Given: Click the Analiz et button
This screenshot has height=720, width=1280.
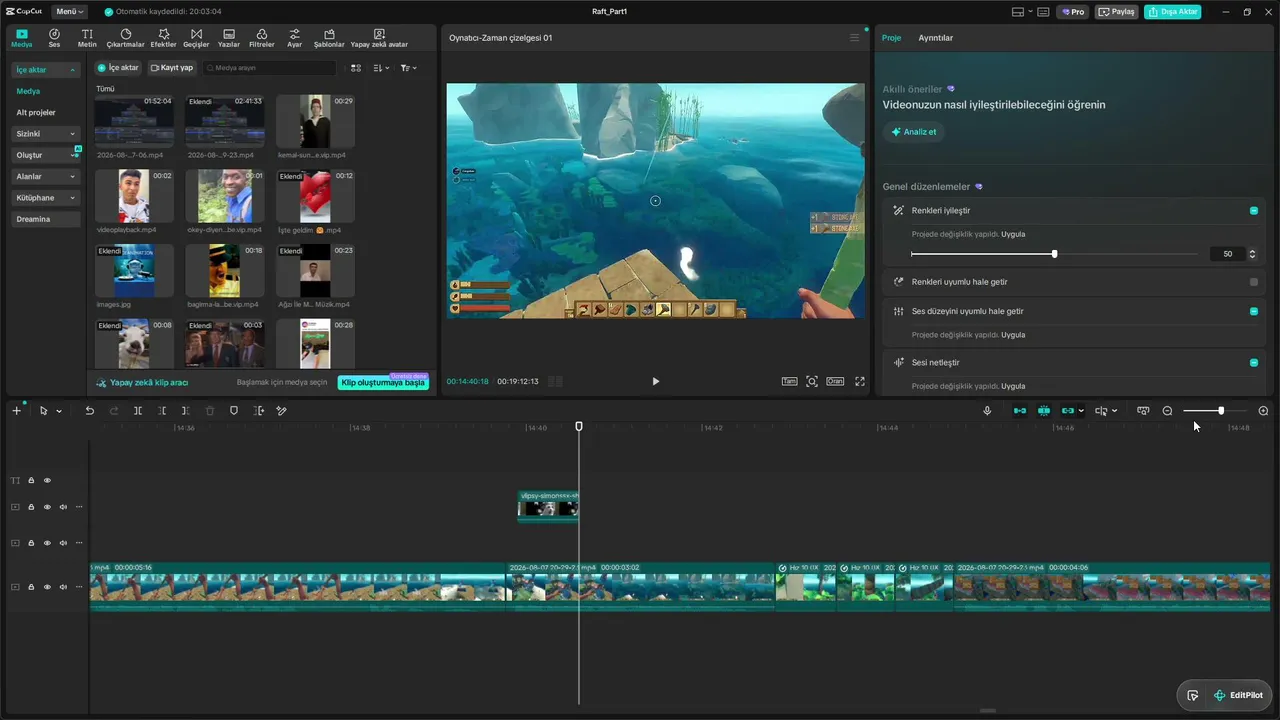Looking at the screenshot, I should point(914,132).
